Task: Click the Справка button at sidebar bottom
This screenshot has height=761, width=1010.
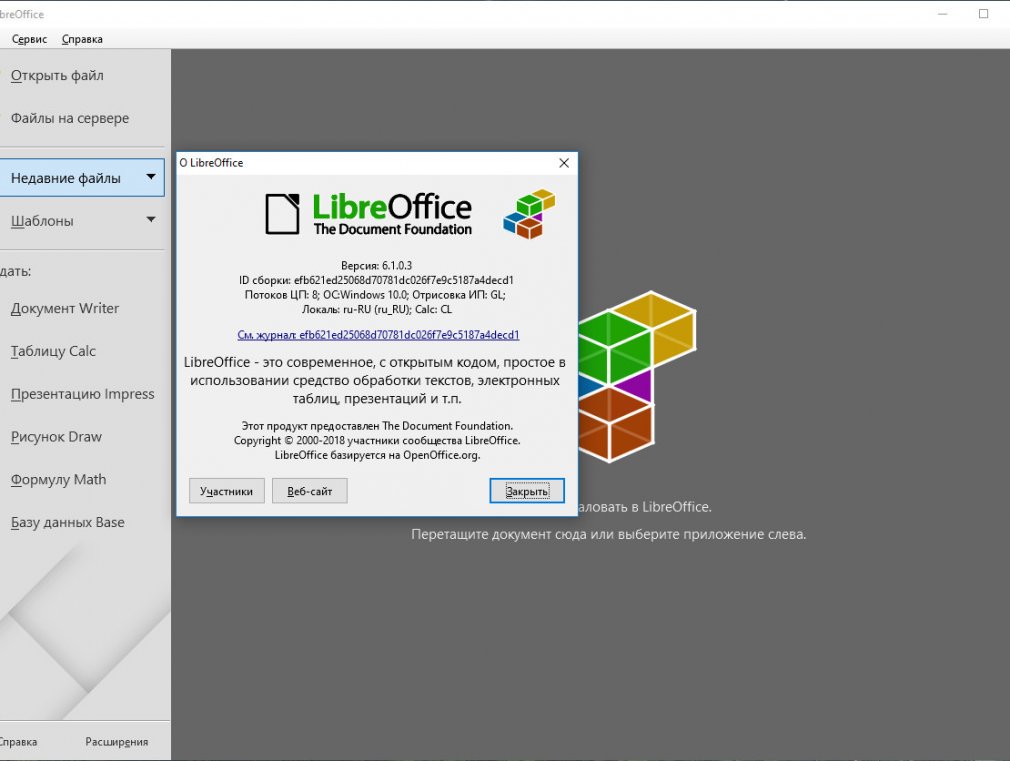Action: (18, 742)
